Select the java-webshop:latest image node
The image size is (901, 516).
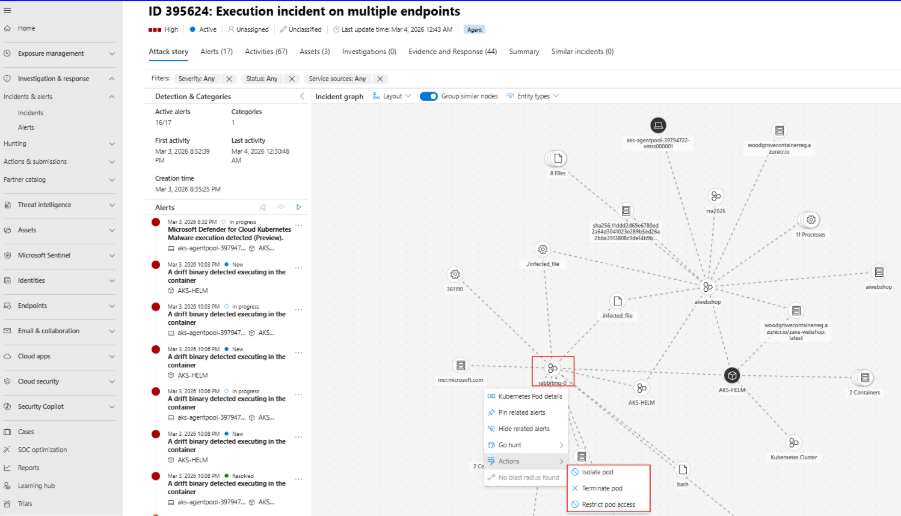pyautogui.click(x=796, y=311)
